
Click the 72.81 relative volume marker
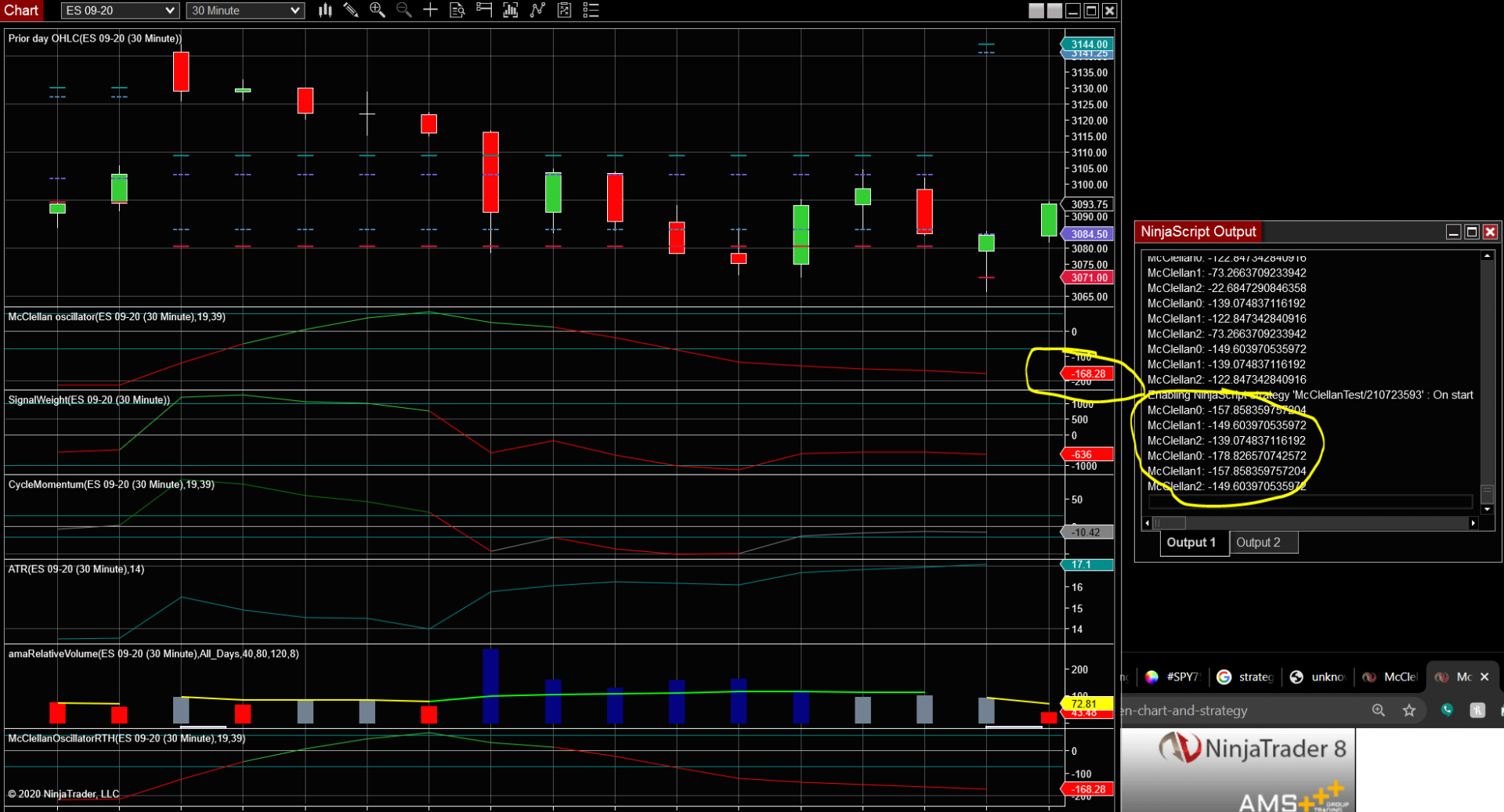point(1087,704)
